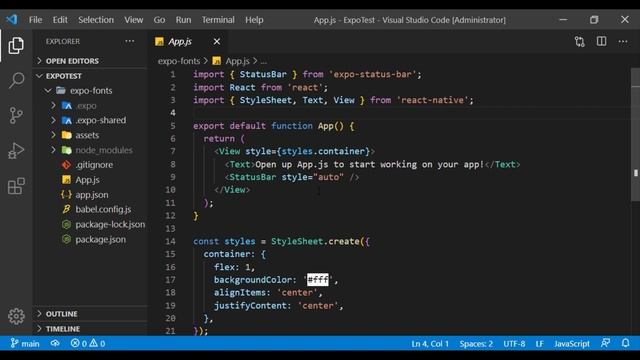
Task: Click the highlighted #fff color value
Action: pos(318,280)
